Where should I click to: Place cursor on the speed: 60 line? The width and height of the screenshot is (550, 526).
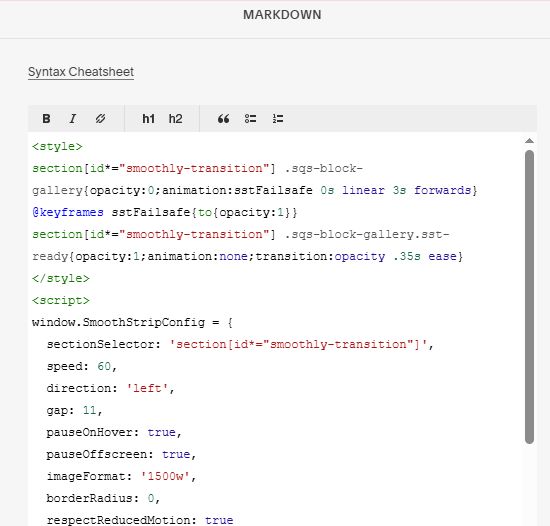coord(81,366)
